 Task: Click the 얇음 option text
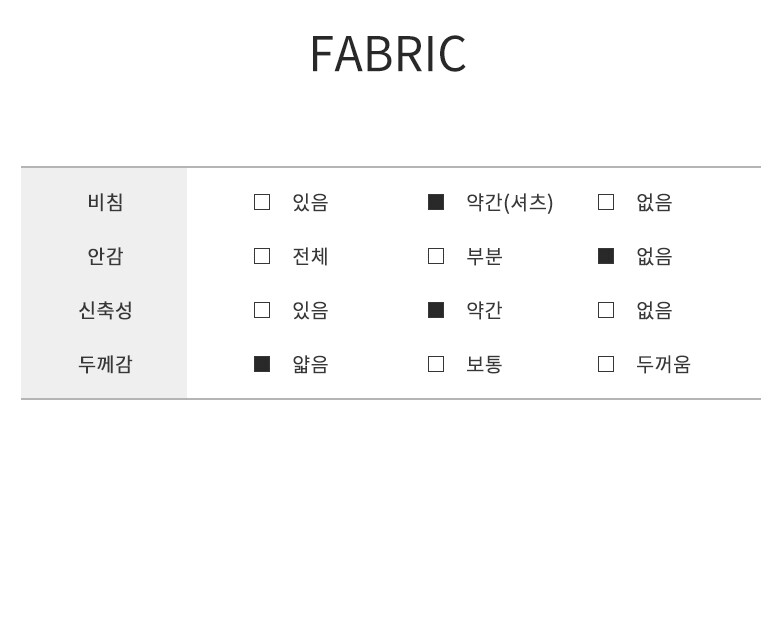point(310,364)
